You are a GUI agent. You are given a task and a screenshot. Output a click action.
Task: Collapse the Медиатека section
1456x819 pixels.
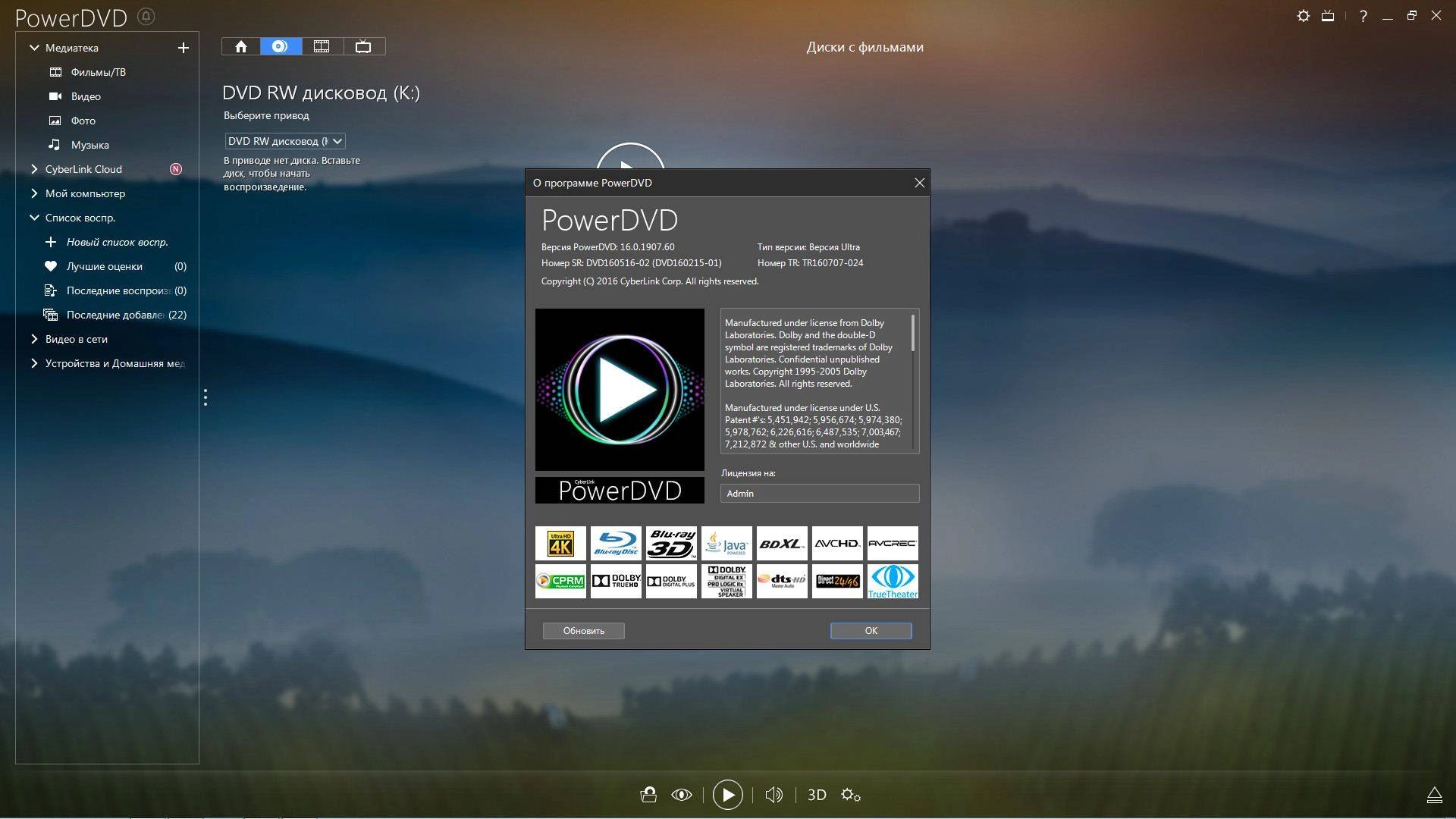click(34, 48)
